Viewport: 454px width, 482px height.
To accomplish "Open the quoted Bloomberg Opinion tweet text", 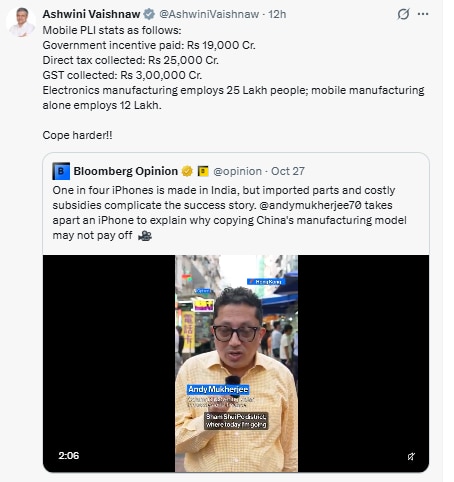I will click(229, 213).
